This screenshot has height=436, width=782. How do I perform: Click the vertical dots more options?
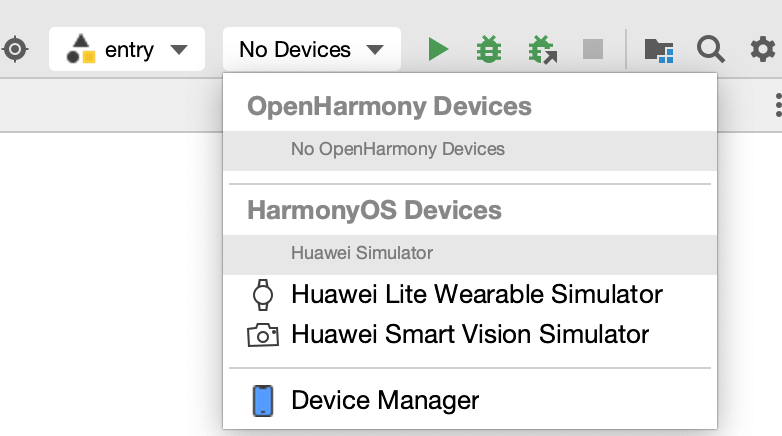coord(778,105)
